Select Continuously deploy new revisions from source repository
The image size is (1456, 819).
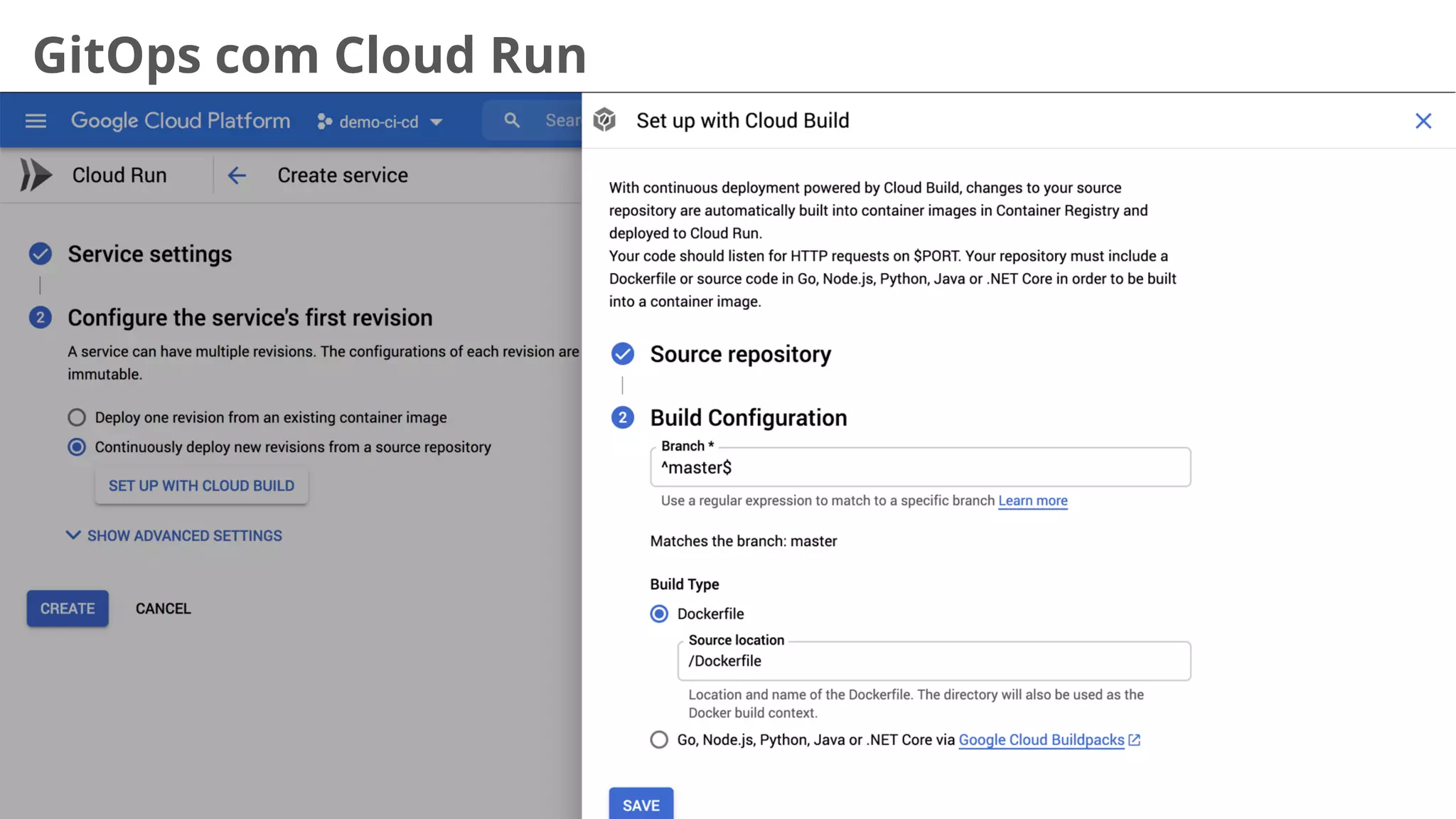tap(77, 447)
